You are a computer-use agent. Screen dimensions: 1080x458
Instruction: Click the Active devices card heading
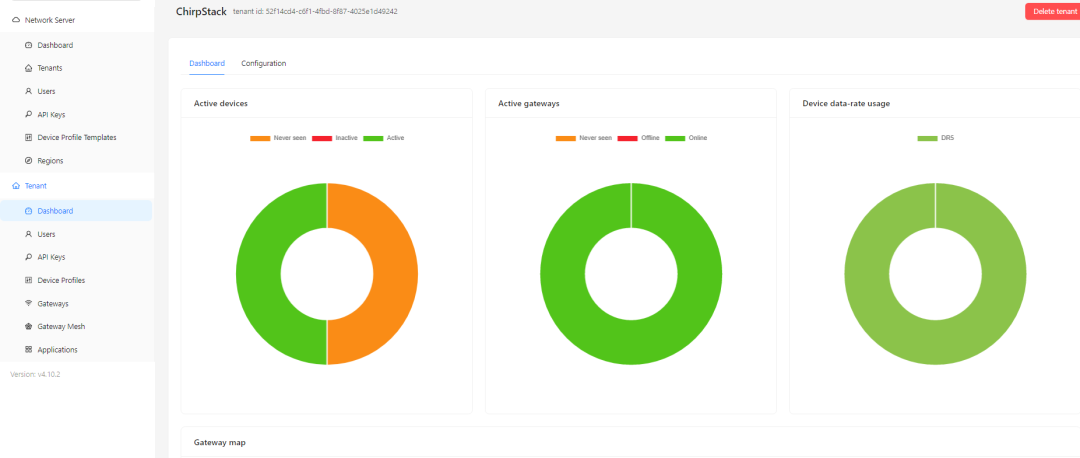point(220,103)
